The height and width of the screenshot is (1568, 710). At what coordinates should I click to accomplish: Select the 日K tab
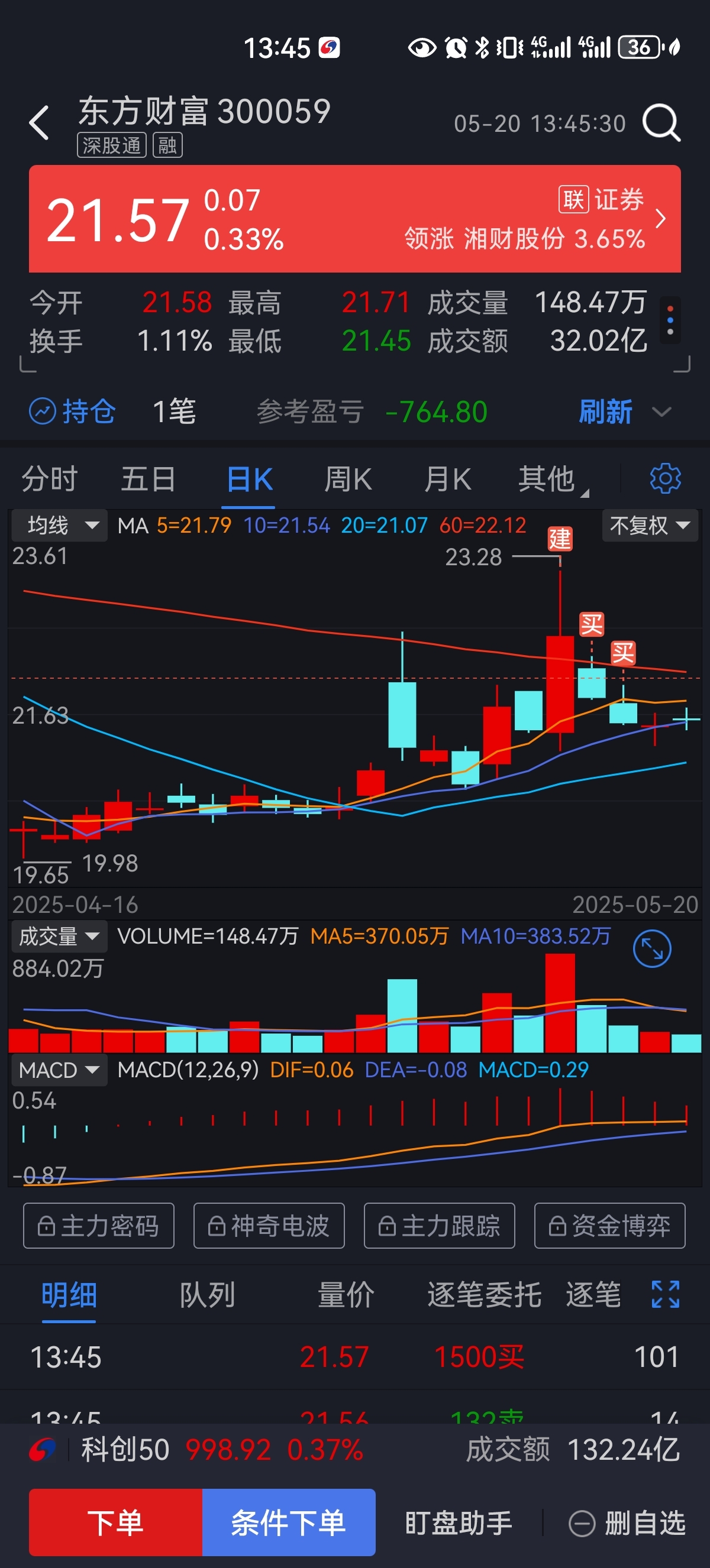click(x=248, y=478)
